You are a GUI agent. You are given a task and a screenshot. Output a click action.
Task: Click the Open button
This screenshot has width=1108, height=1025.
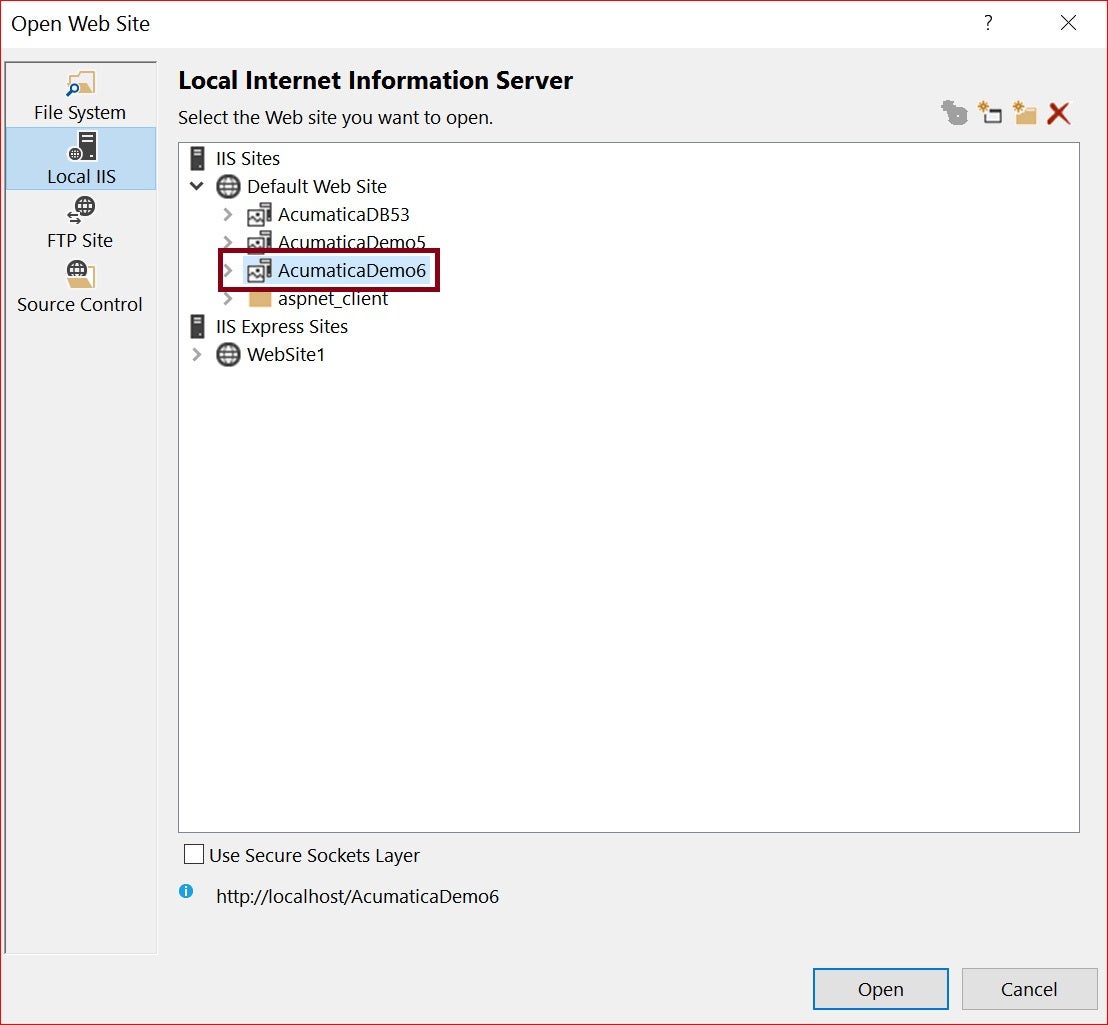[x=880, y=989]
